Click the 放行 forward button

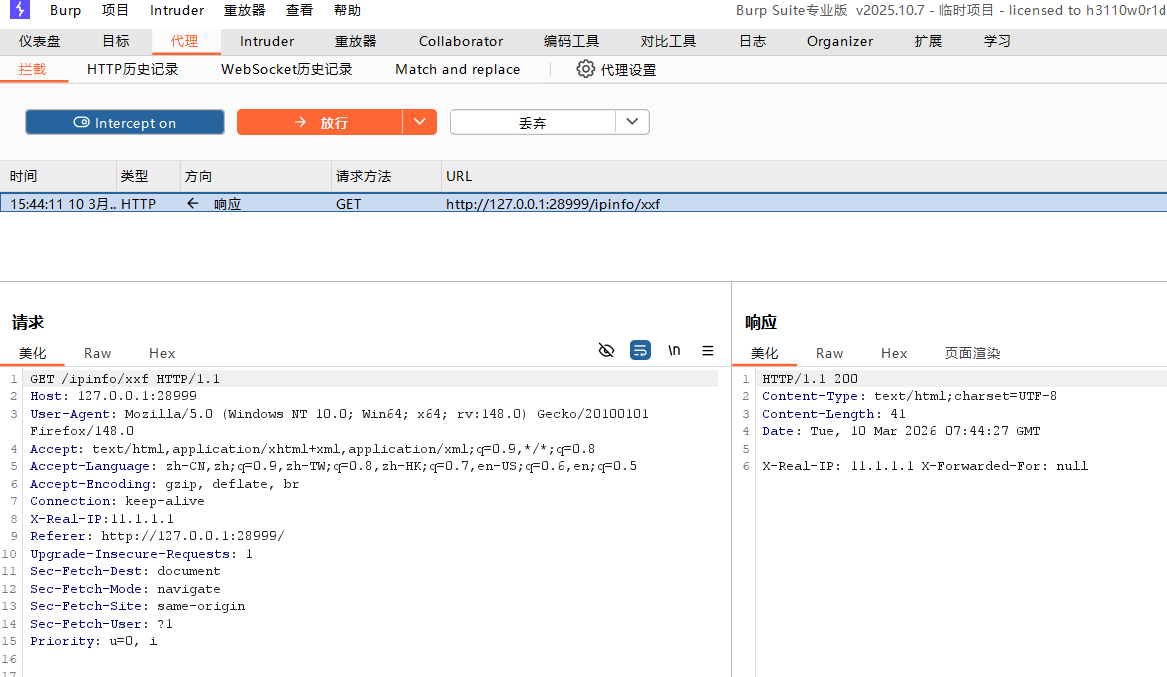(x=320, y=123)
